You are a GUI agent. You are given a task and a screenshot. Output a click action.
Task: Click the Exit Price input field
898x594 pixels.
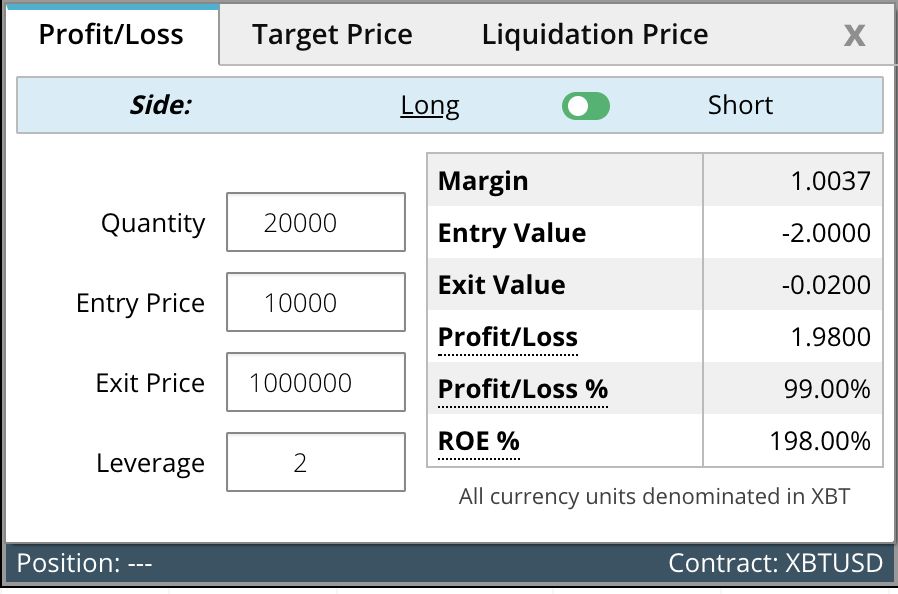[316, 382]
